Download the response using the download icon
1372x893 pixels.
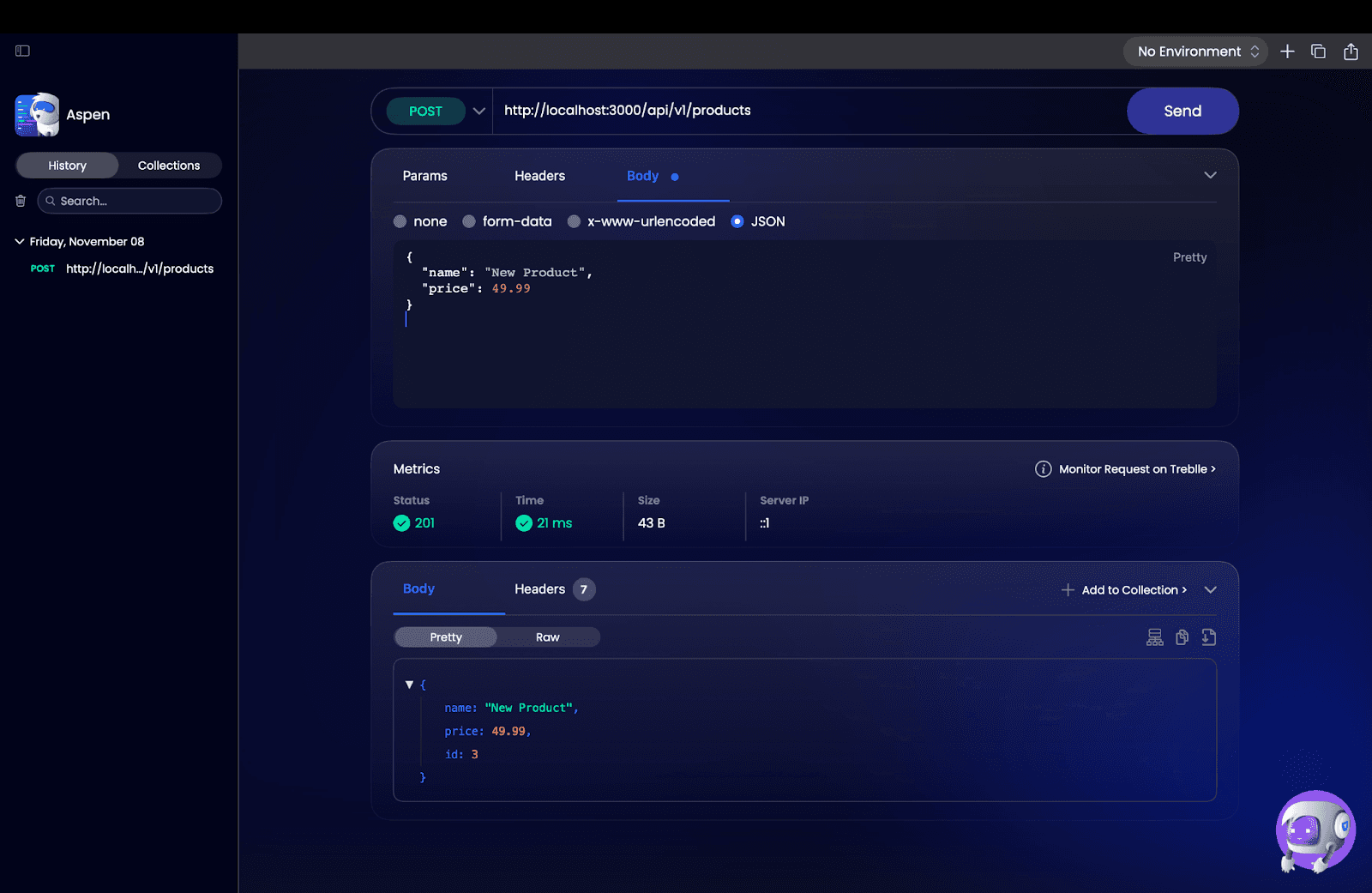point(1209,637)
